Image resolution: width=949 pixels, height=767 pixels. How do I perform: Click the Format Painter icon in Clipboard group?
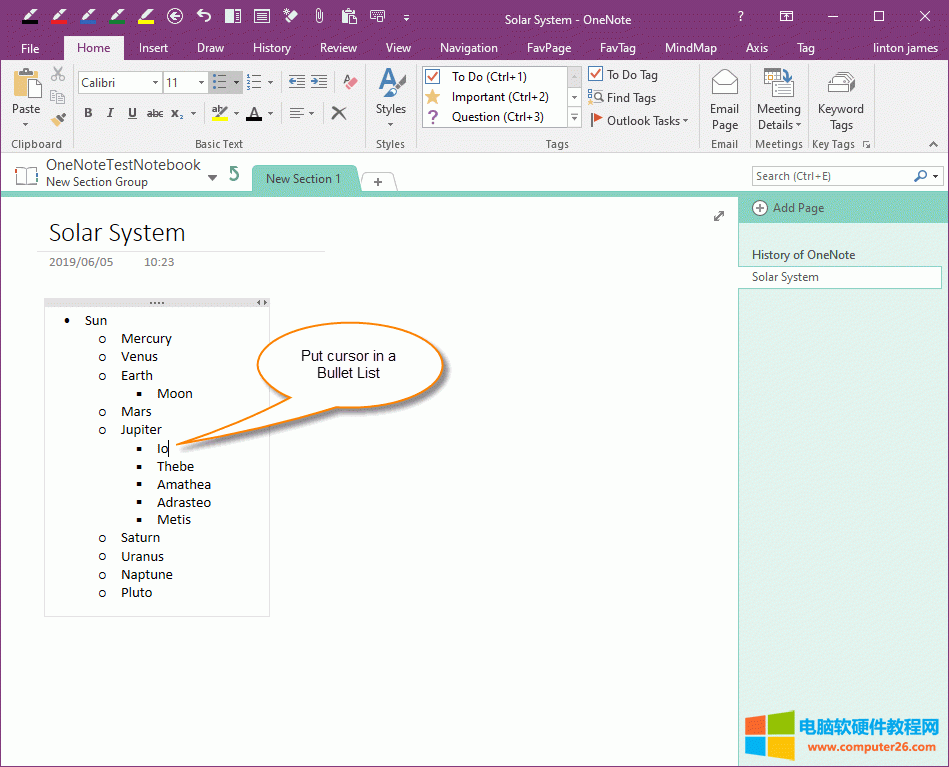pos(58,118)
